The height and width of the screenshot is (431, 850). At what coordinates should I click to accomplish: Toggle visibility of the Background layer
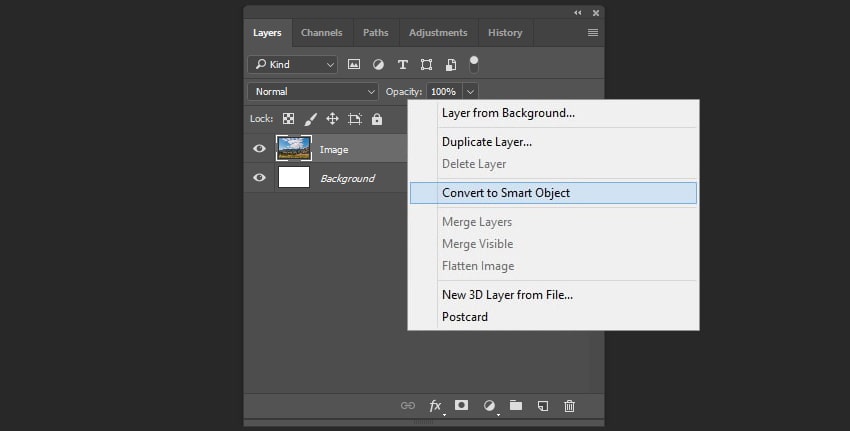[x=259, y=178]
